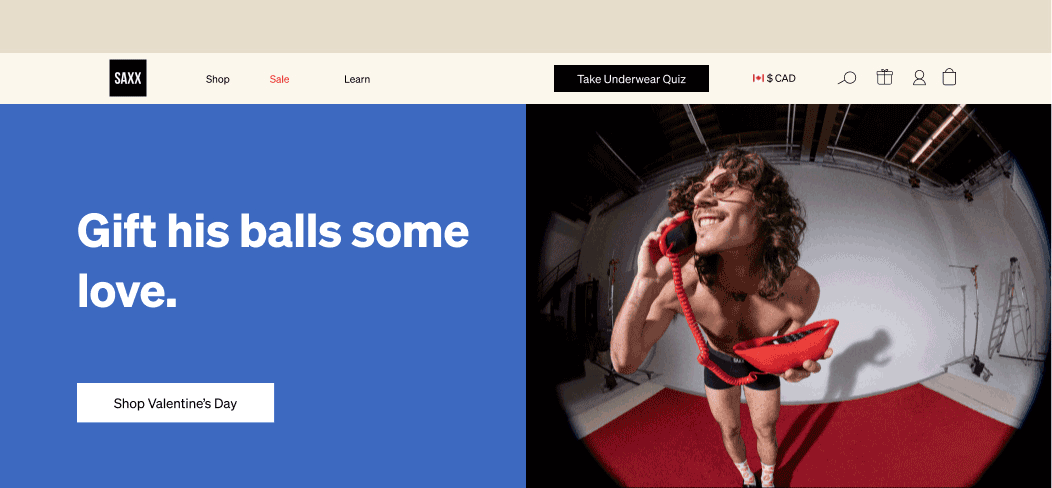The height and width of the screenshot is (488, 1052).
Task: Click the gift box icon
Action: [884, 78]
